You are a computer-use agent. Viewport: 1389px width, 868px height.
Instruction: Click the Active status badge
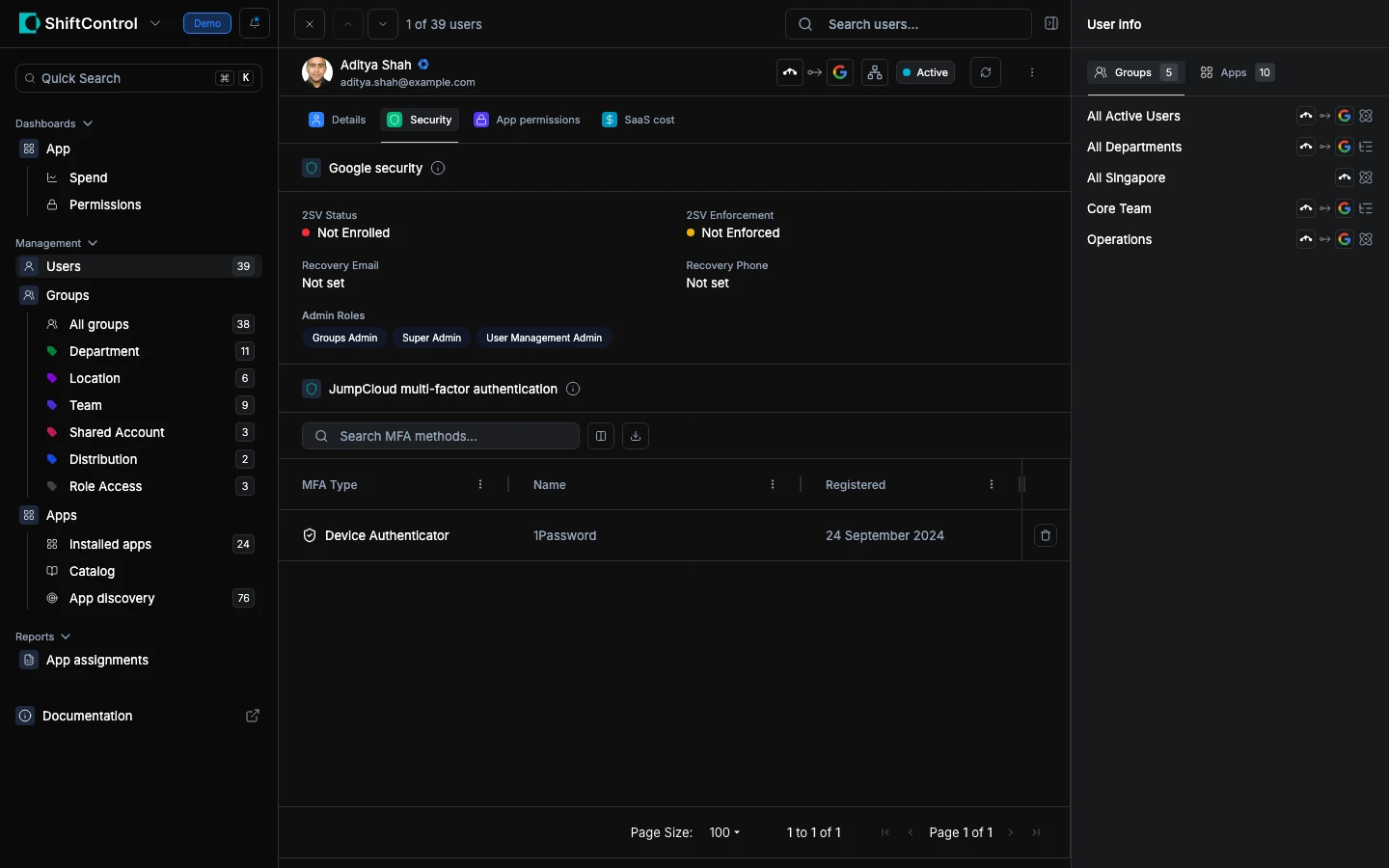tap(925, 72)
